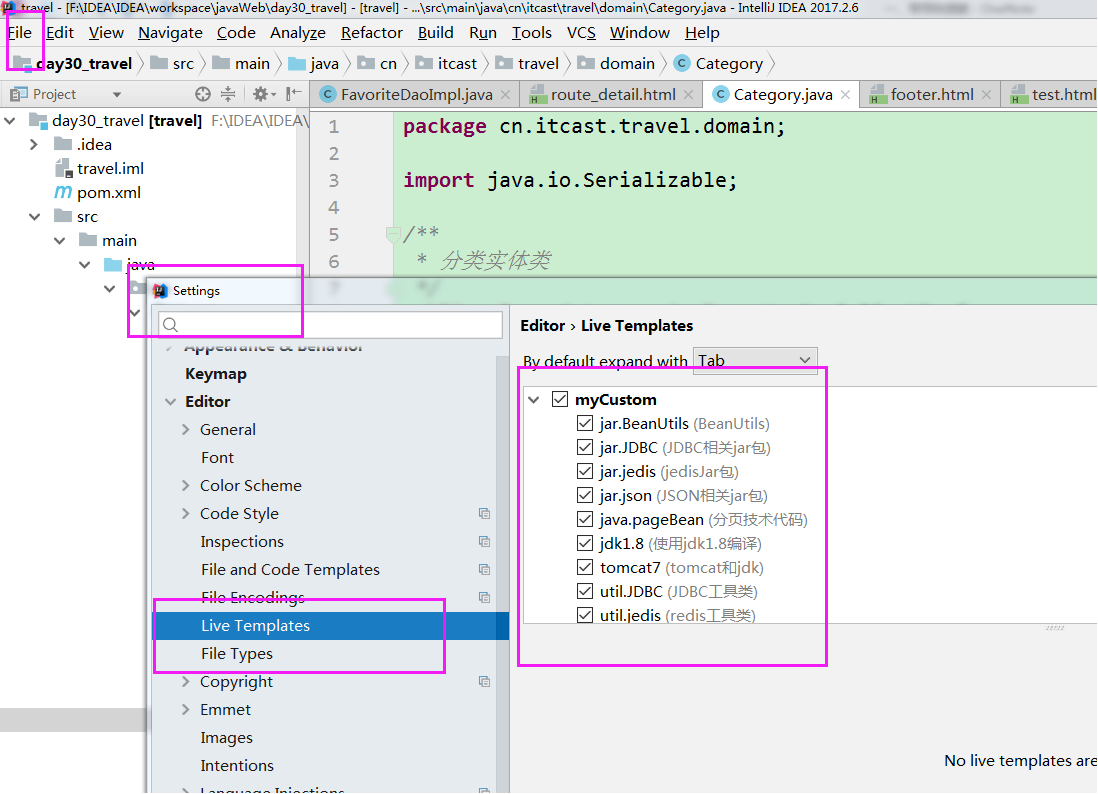Expand the Color Scheme node
Image resolution: width=1098 pixels, height=794 pixels.
(186, 485)
